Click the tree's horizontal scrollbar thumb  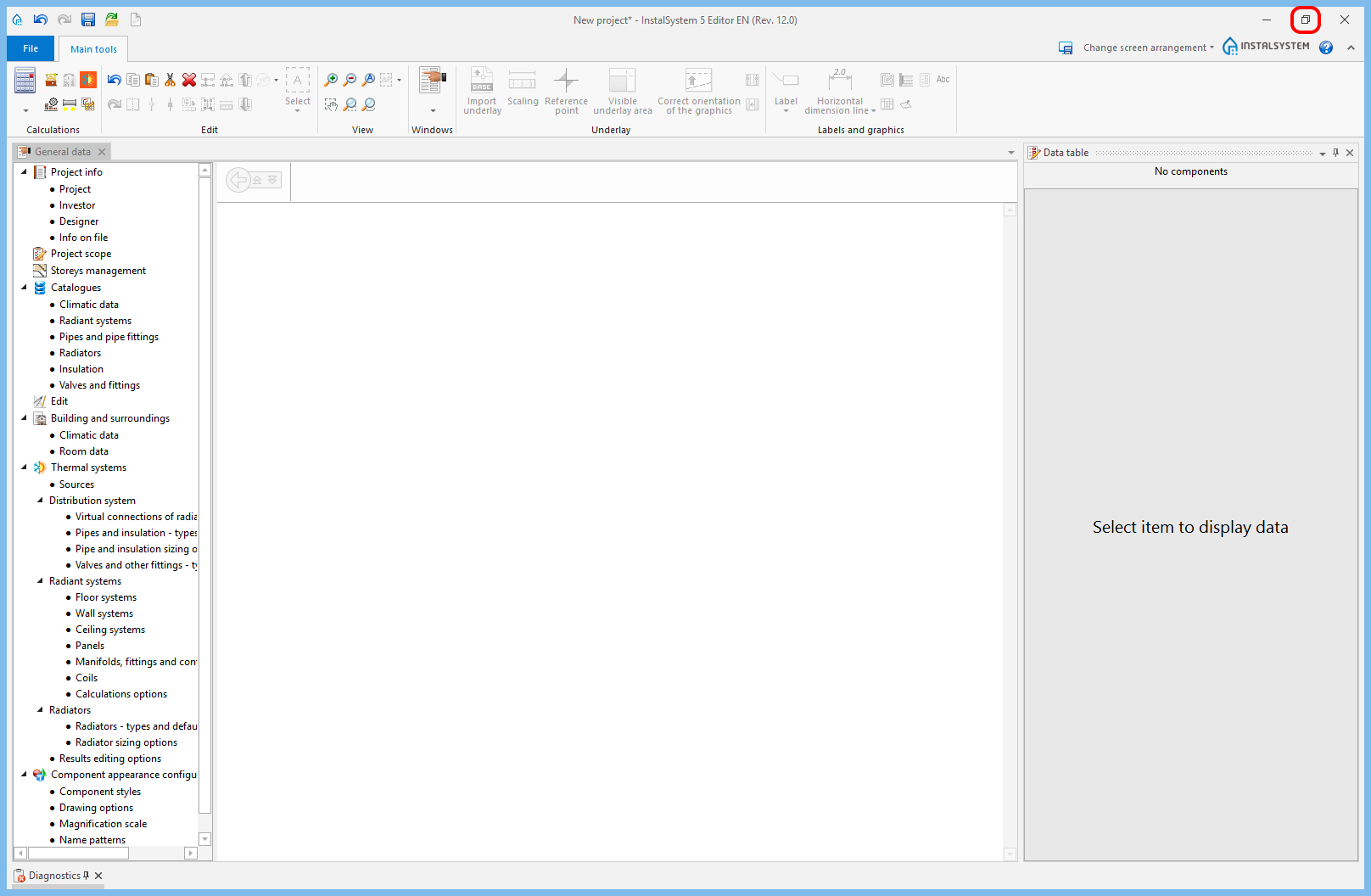coord(78,853)
